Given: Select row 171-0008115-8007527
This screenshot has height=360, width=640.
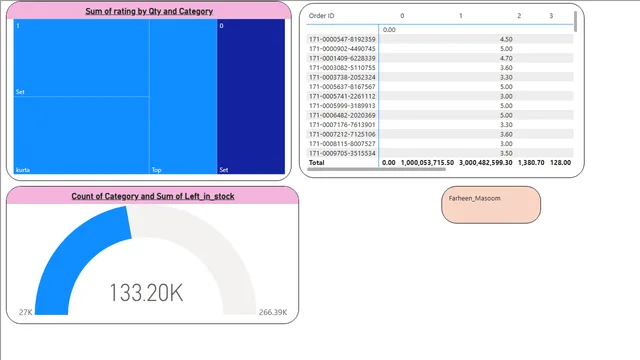Looking at the screenshot, I should click(440, 144).
